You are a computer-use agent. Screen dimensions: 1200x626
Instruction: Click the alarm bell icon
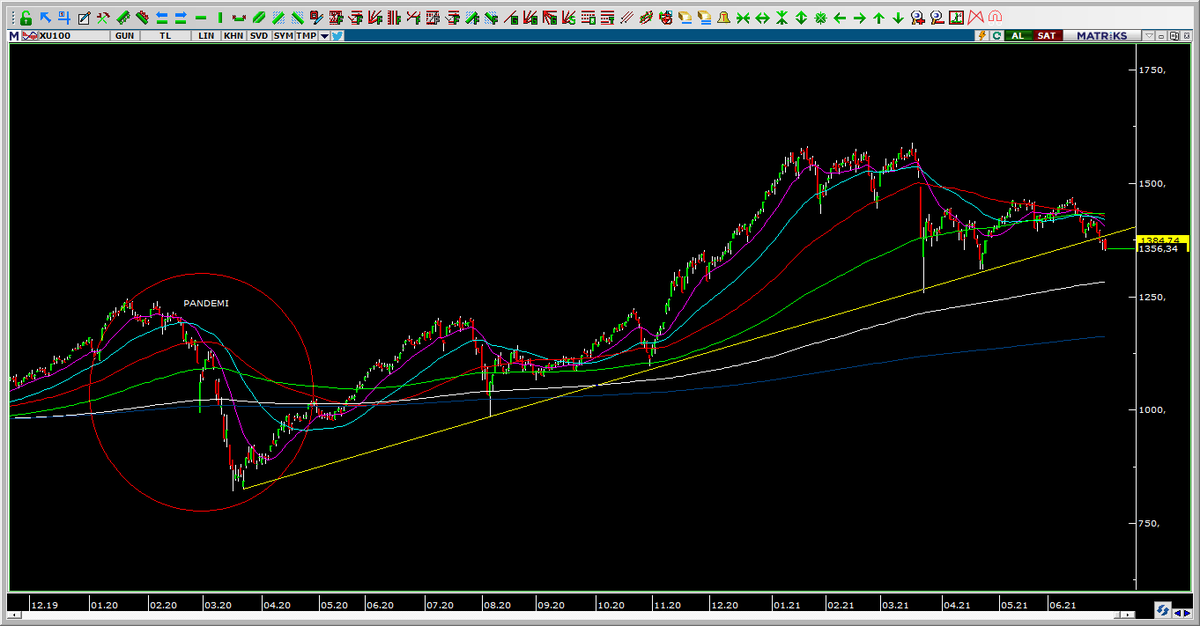tap(723, 16)
